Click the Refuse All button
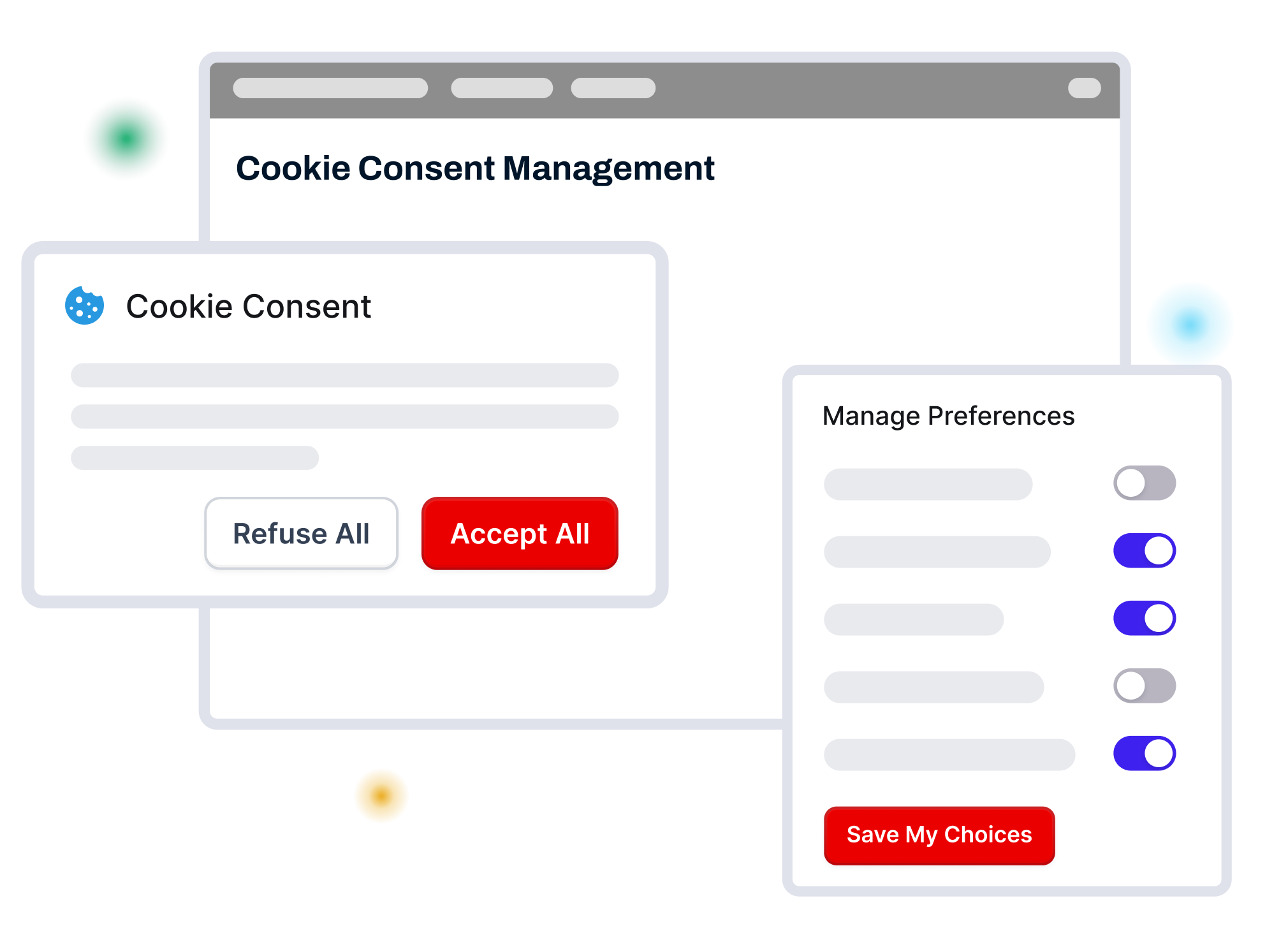Viewport: 1288px width, 933px height. (x=301, y=533)
